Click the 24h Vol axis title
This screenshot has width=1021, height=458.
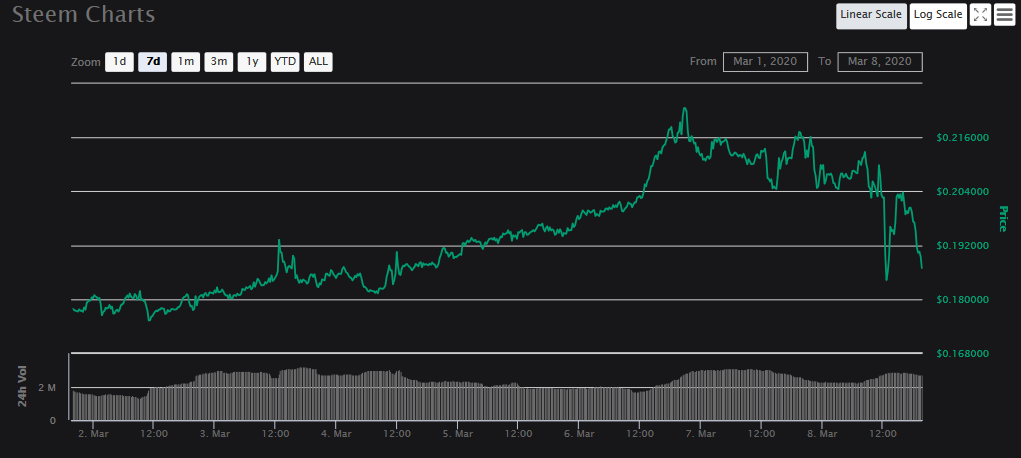point(23,387)
